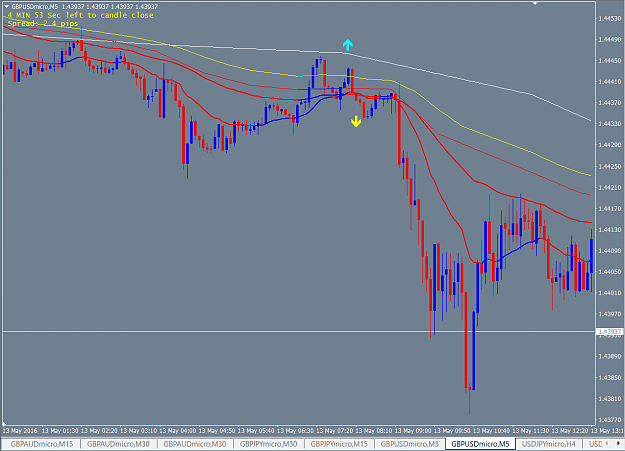Click the 1.43970 price scale label
Viewport: 625px width, 451px height.
click(610, 314)
